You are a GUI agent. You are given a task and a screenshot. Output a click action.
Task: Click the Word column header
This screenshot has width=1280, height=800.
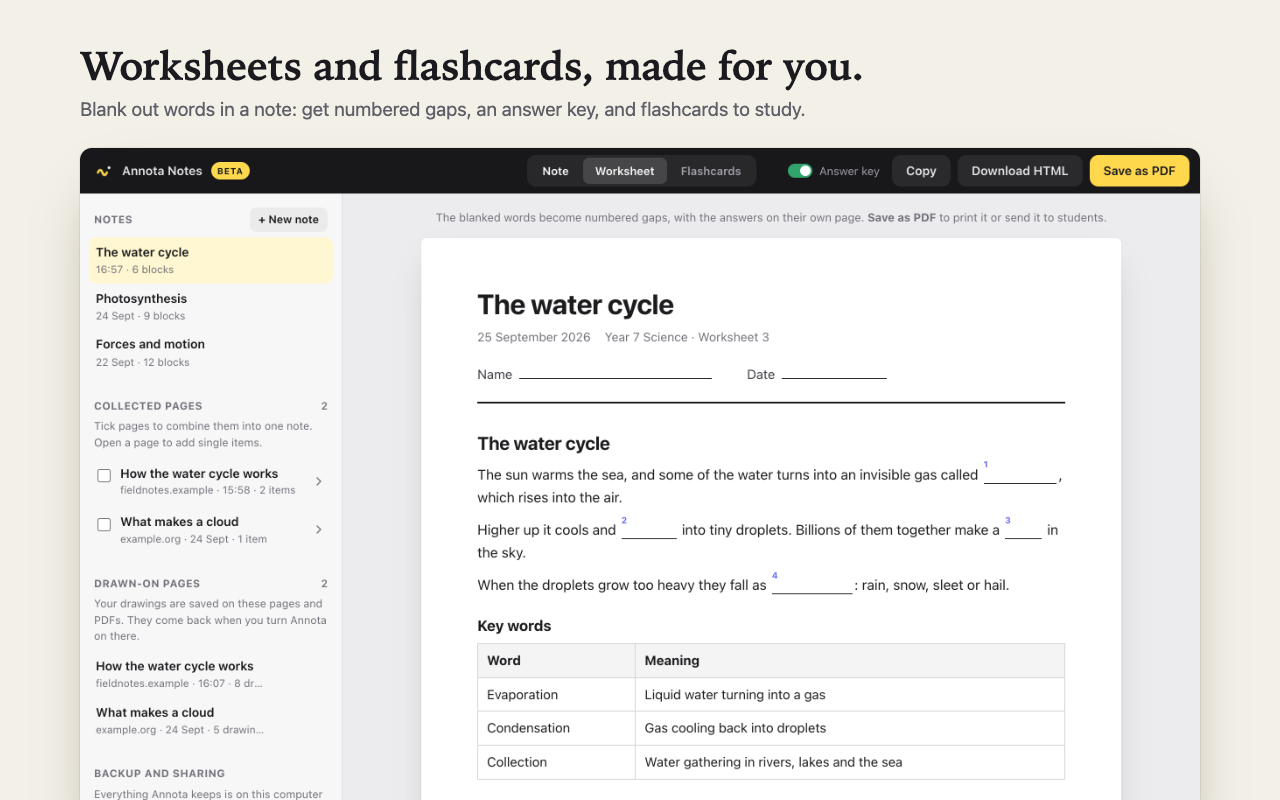tap(556, 661)
